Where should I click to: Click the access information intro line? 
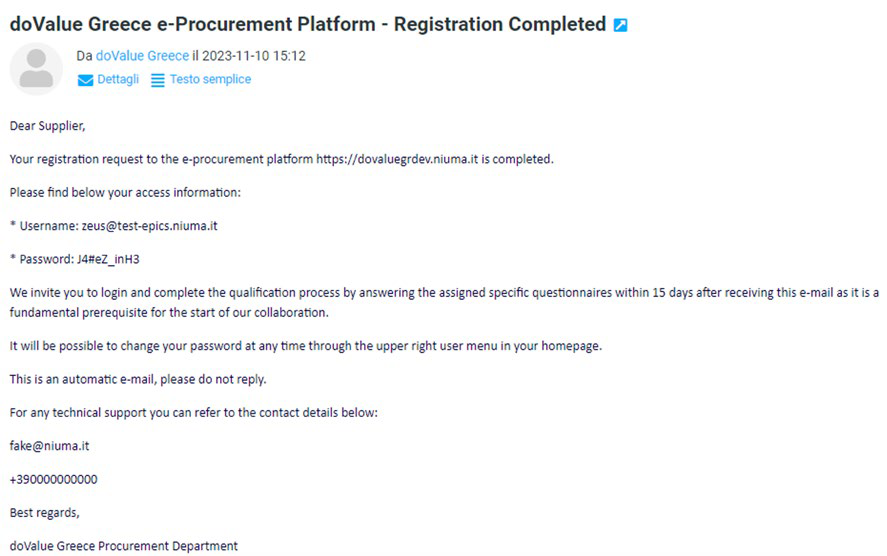click(x=125, y=192)
